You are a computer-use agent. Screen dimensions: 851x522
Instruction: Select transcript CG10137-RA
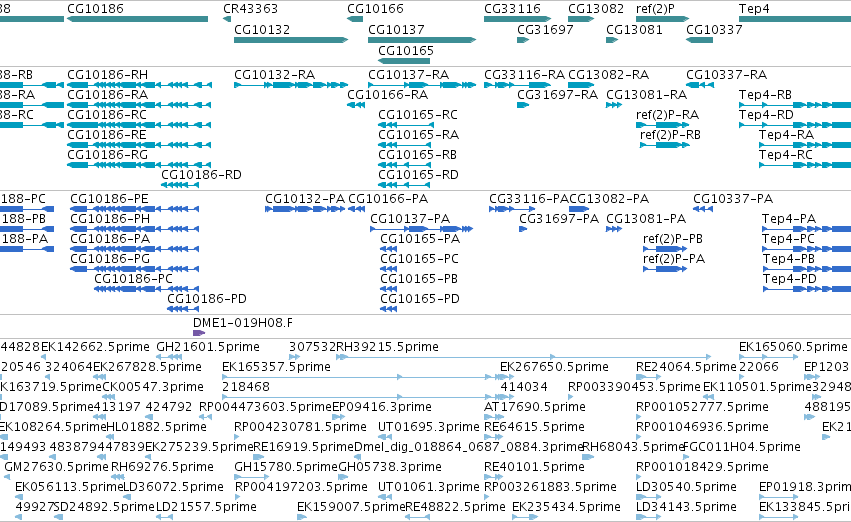(422, 85)
